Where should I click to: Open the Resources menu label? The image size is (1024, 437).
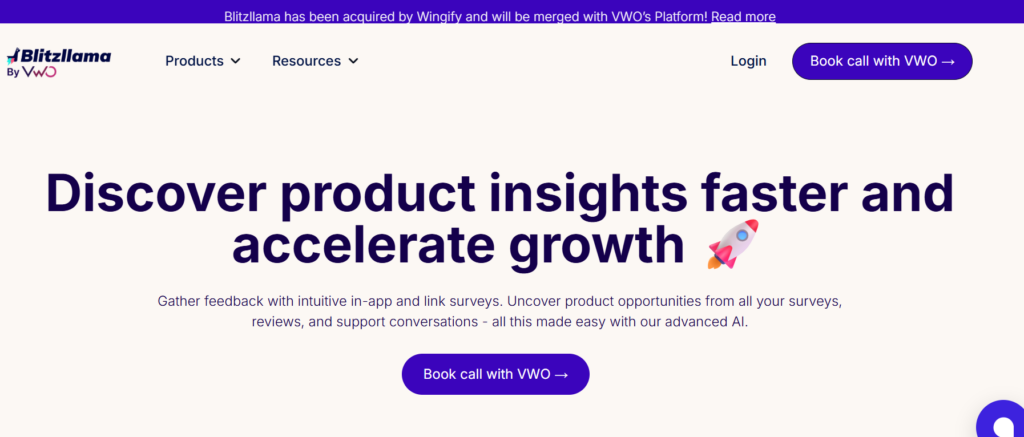coord(306,61)
